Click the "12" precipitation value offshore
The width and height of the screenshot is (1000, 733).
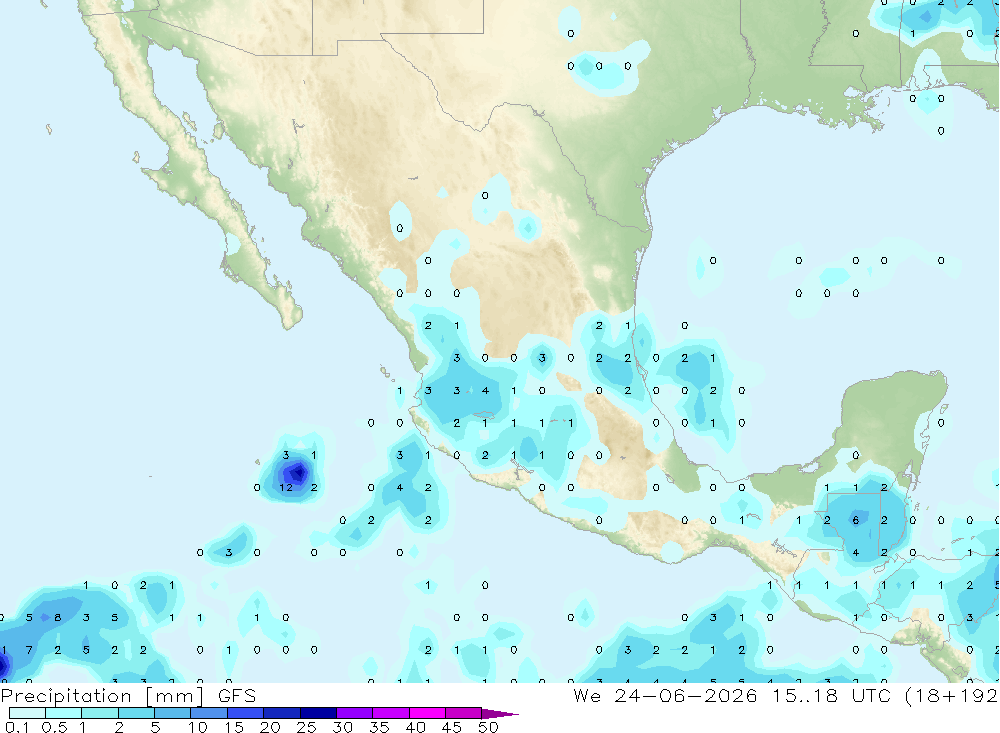286,487
